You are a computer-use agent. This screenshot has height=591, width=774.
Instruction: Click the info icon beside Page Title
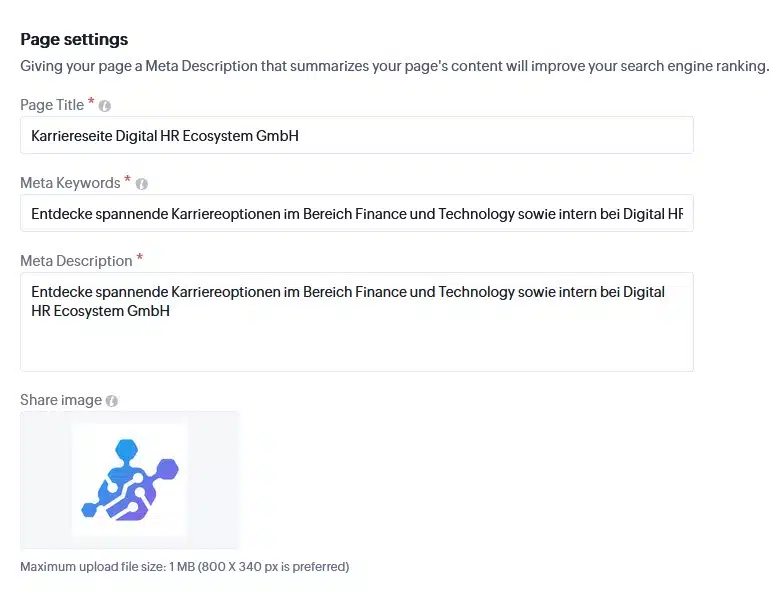pyautogui.click(x=105, y=106)
